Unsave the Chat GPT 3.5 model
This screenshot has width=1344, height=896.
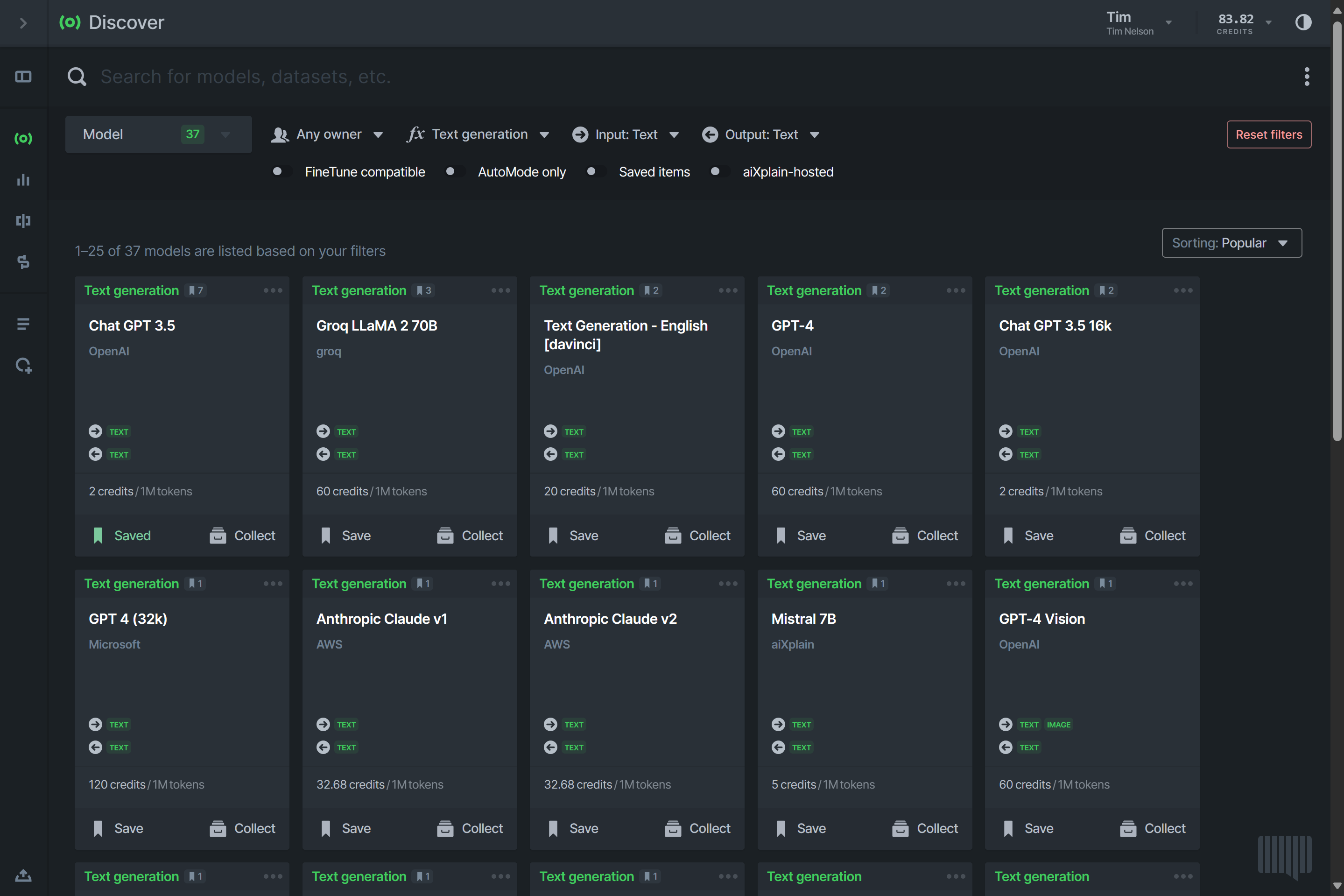tap(121, 536)
